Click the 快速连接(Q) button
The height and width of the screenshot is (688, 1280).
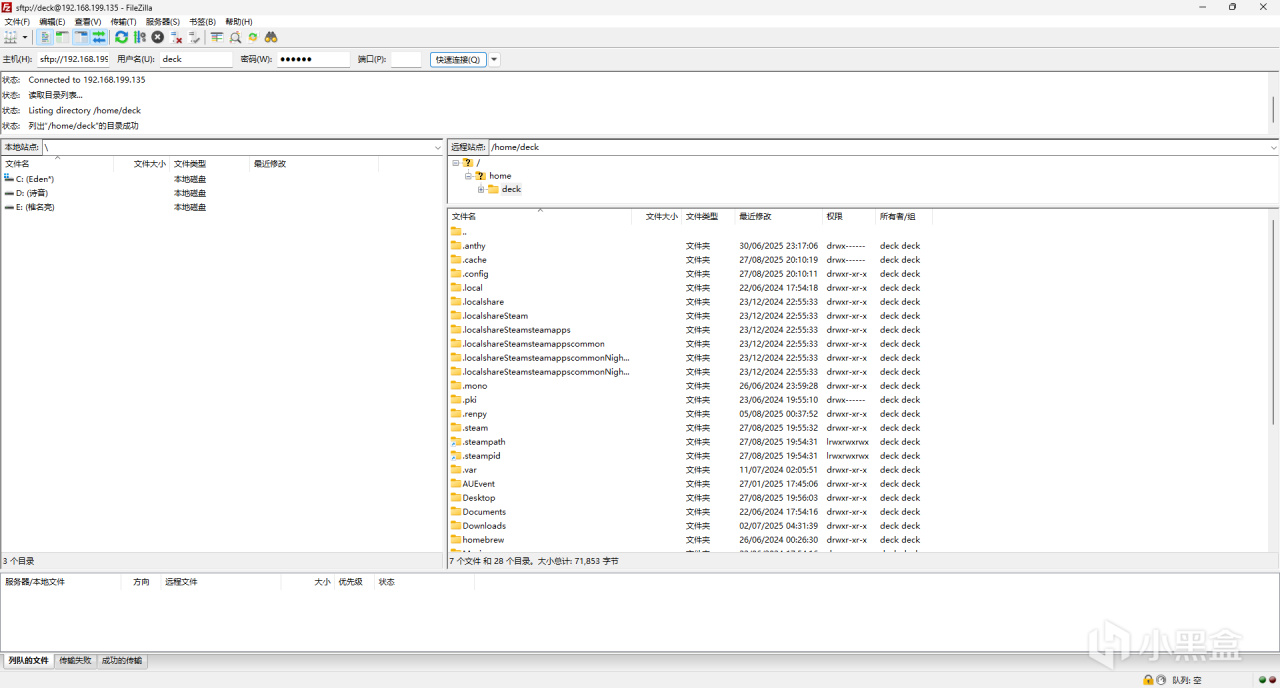pos(458,59)
